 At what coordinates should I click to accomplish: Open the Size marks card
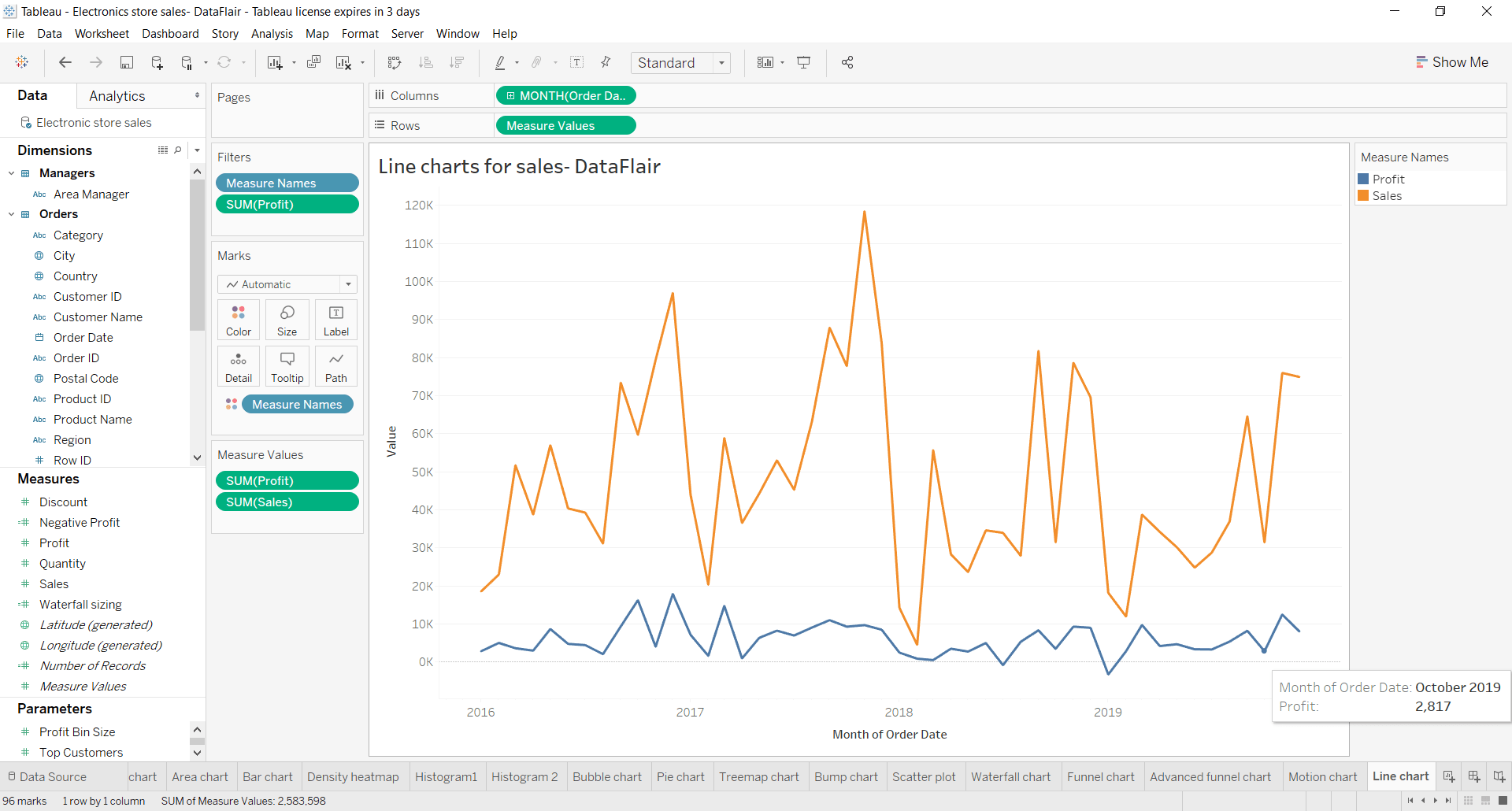287,320
